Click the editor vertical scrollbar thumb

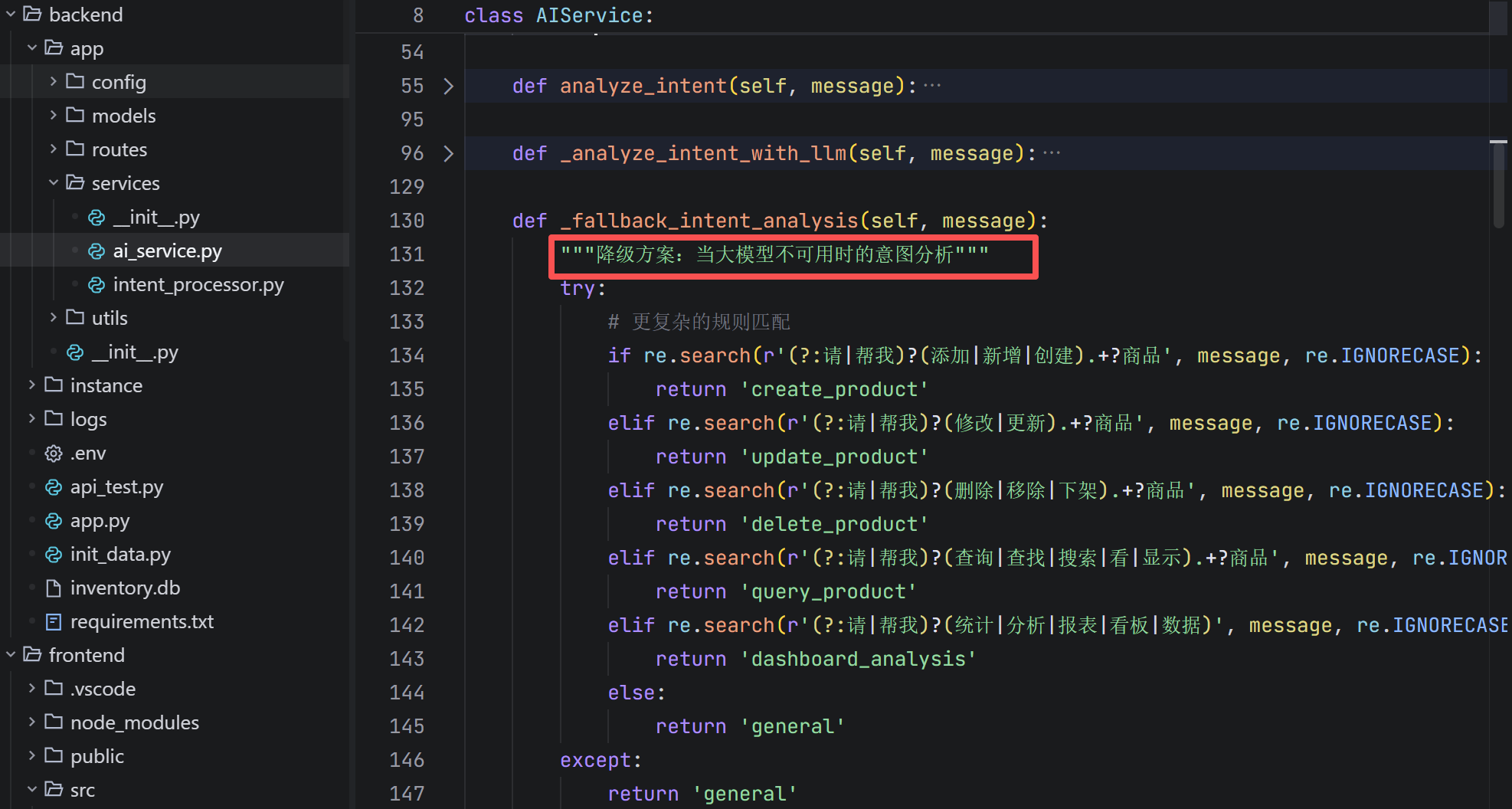[1498, 184]
